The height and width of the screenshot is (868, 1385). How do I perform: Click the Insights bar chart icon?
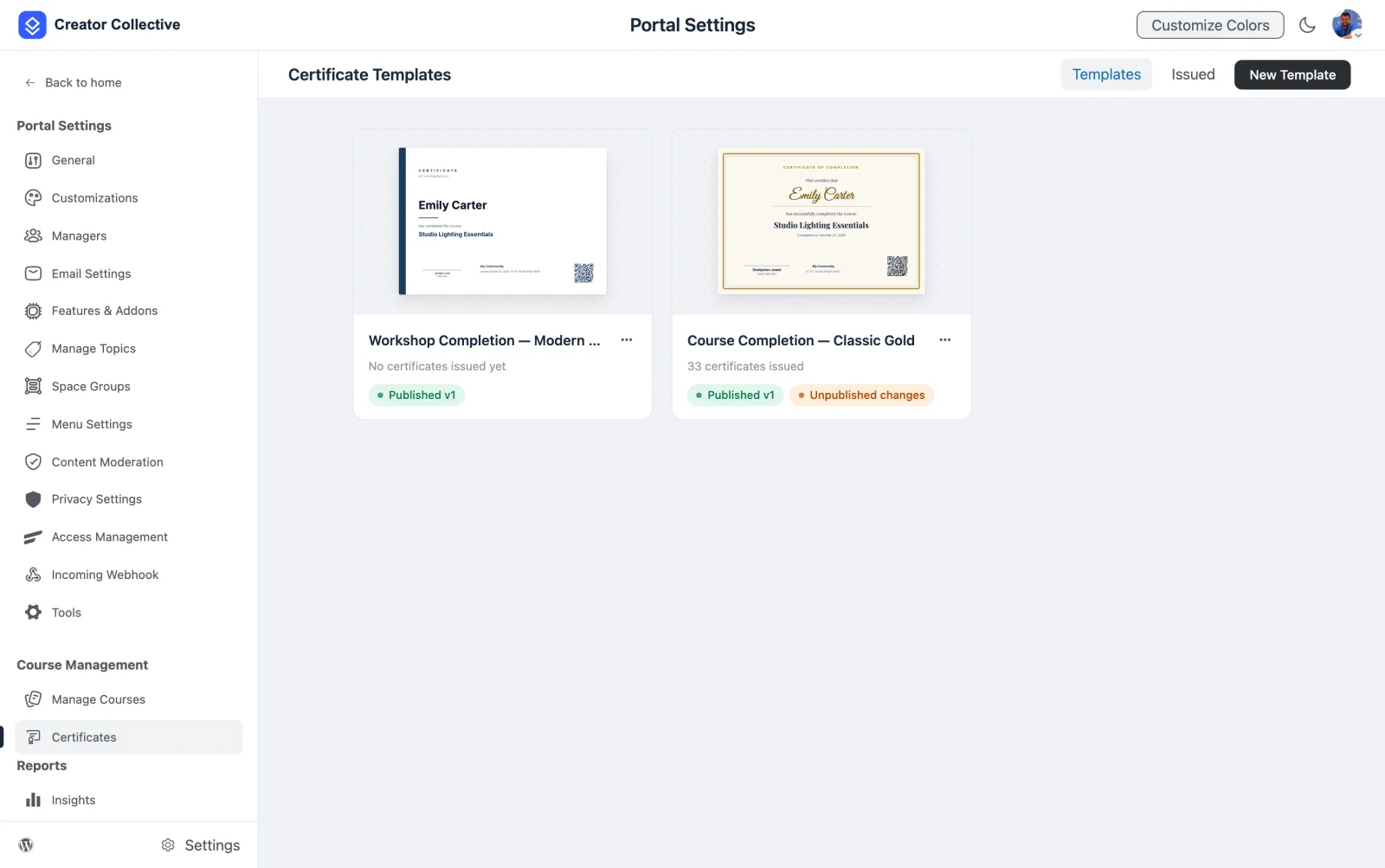click(x=33, y=800)
